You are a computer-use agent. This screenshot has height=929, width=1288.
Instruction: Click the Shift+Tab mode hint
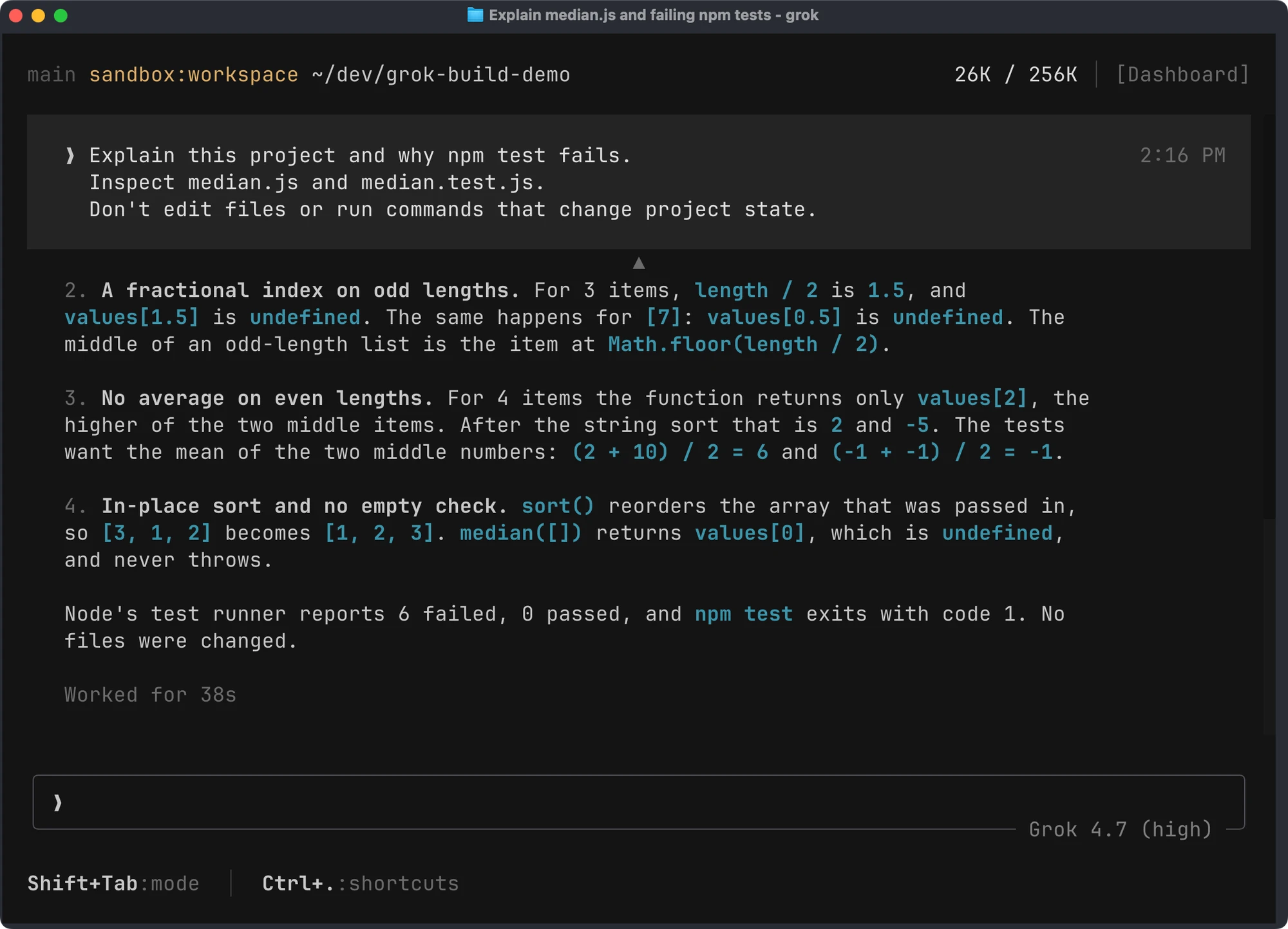(113, 883)
